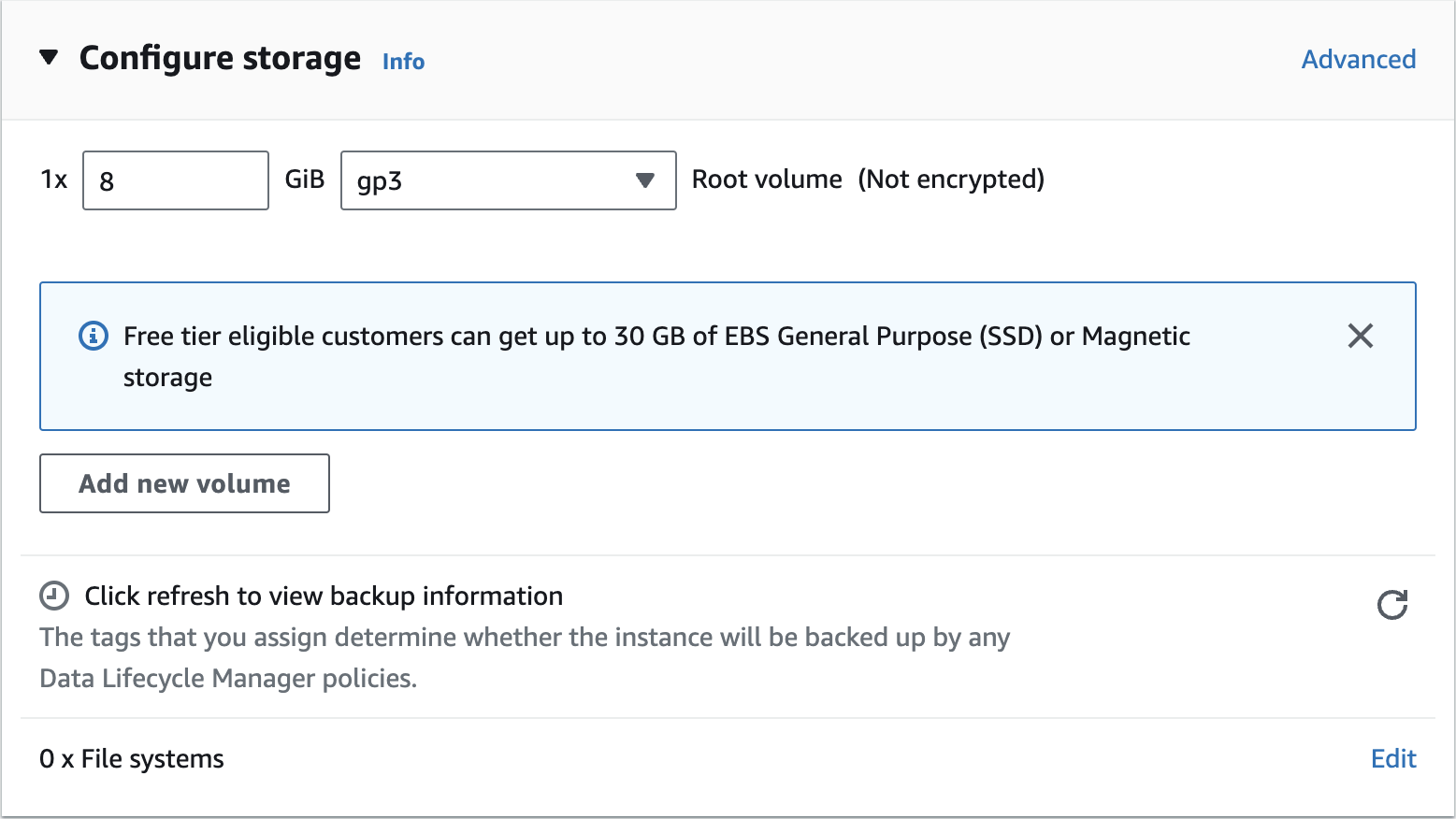Click the "(Not encrypted)" status text
1456x819 pixels.
click(951, 180)
